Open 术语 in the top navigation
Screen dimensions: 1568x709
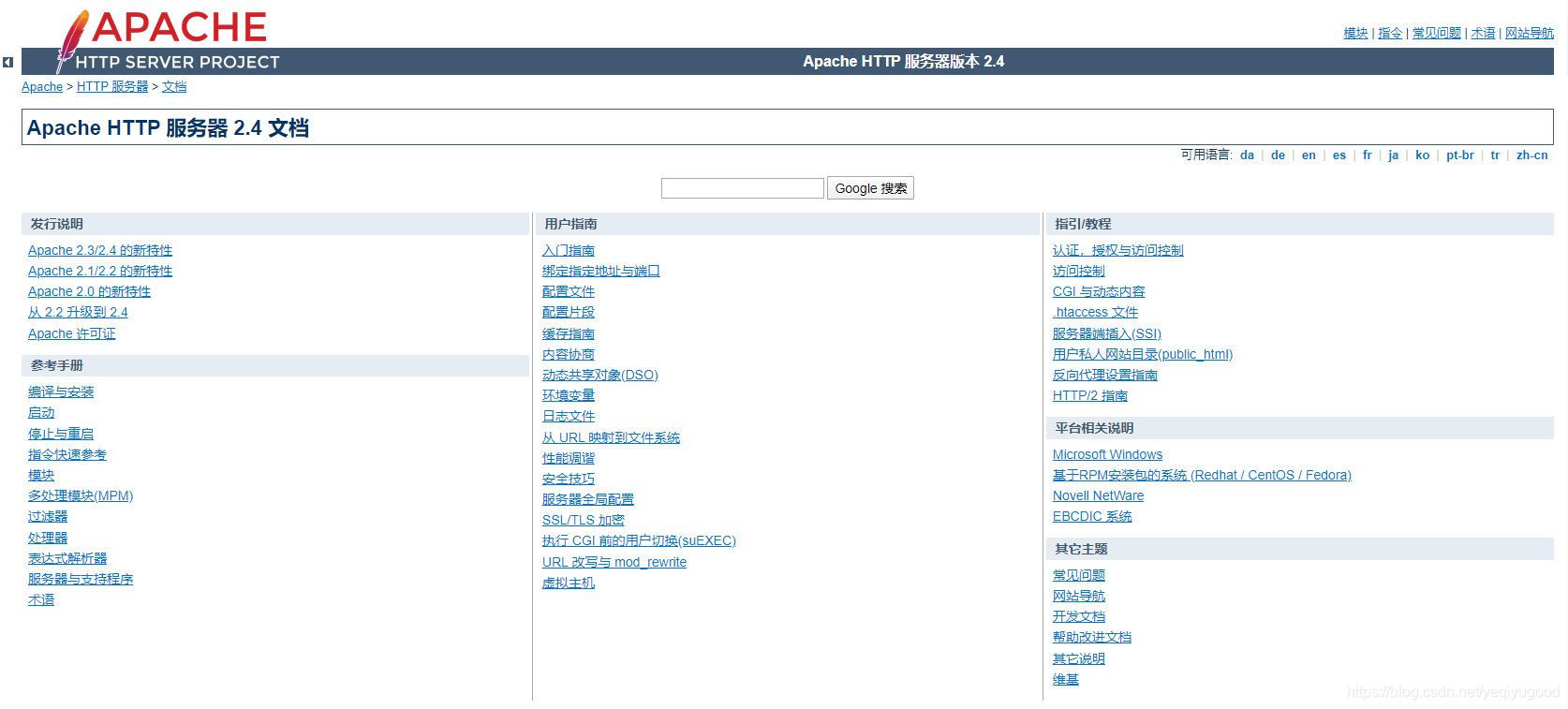[1483, 33]
